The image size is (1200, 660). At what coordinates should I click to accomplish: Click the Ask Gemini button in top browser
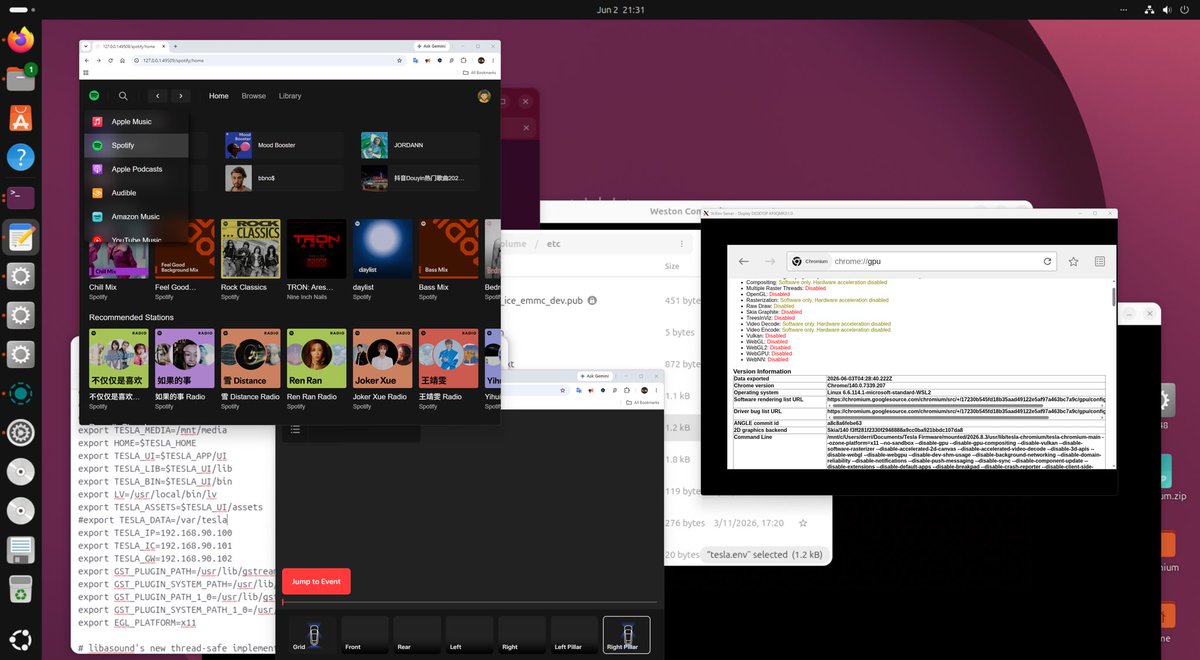(433, 46)
